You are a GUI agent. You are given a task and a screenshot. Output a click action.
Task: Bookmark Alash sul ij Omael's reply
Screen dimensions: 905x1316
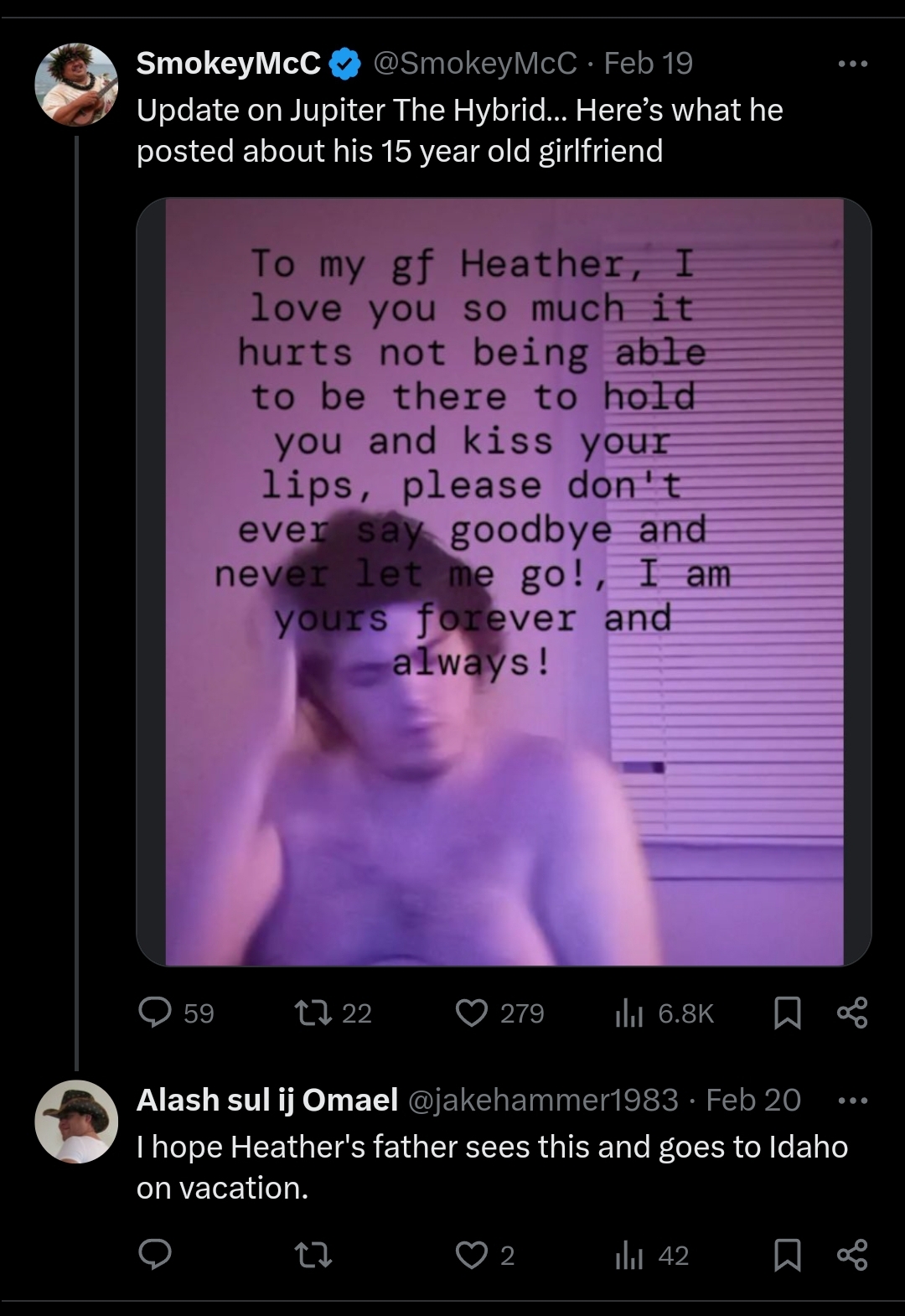[786, 1255]
